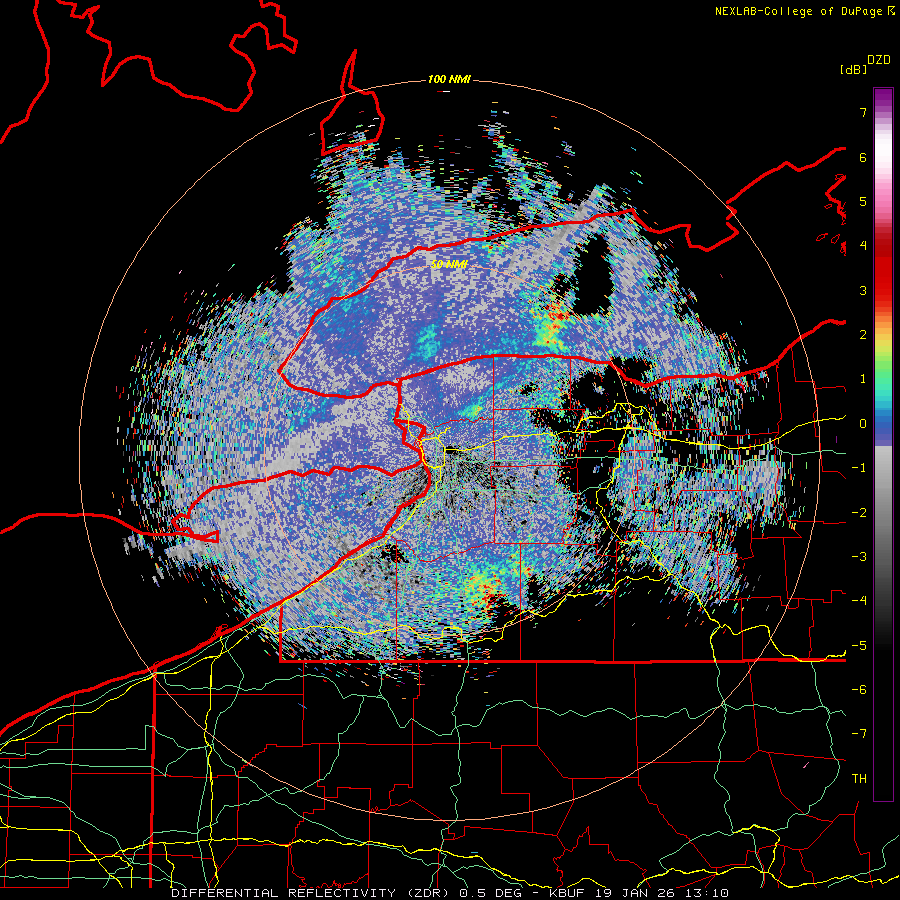Click the ZDR color scale bar
Image resolution: width=900 pixels, height=900 pixels.
coord(883,444)
